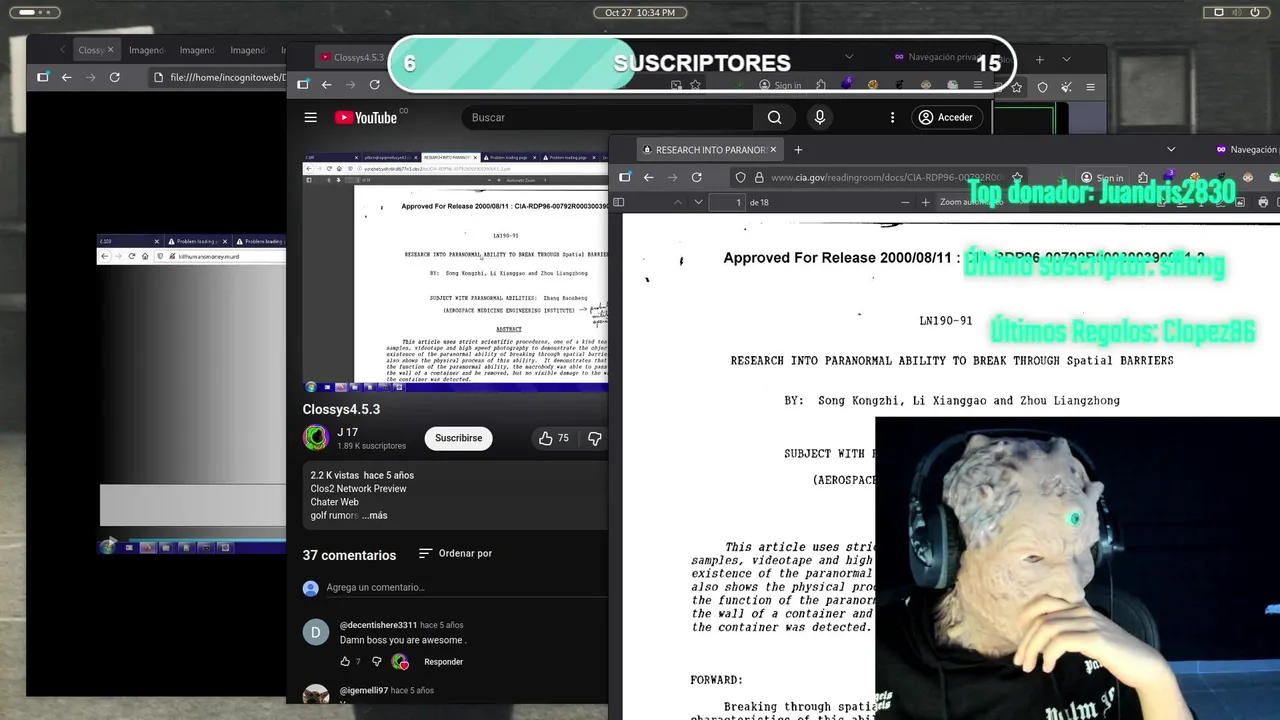Switch to second Imagend tab in file window

[197, 50]
